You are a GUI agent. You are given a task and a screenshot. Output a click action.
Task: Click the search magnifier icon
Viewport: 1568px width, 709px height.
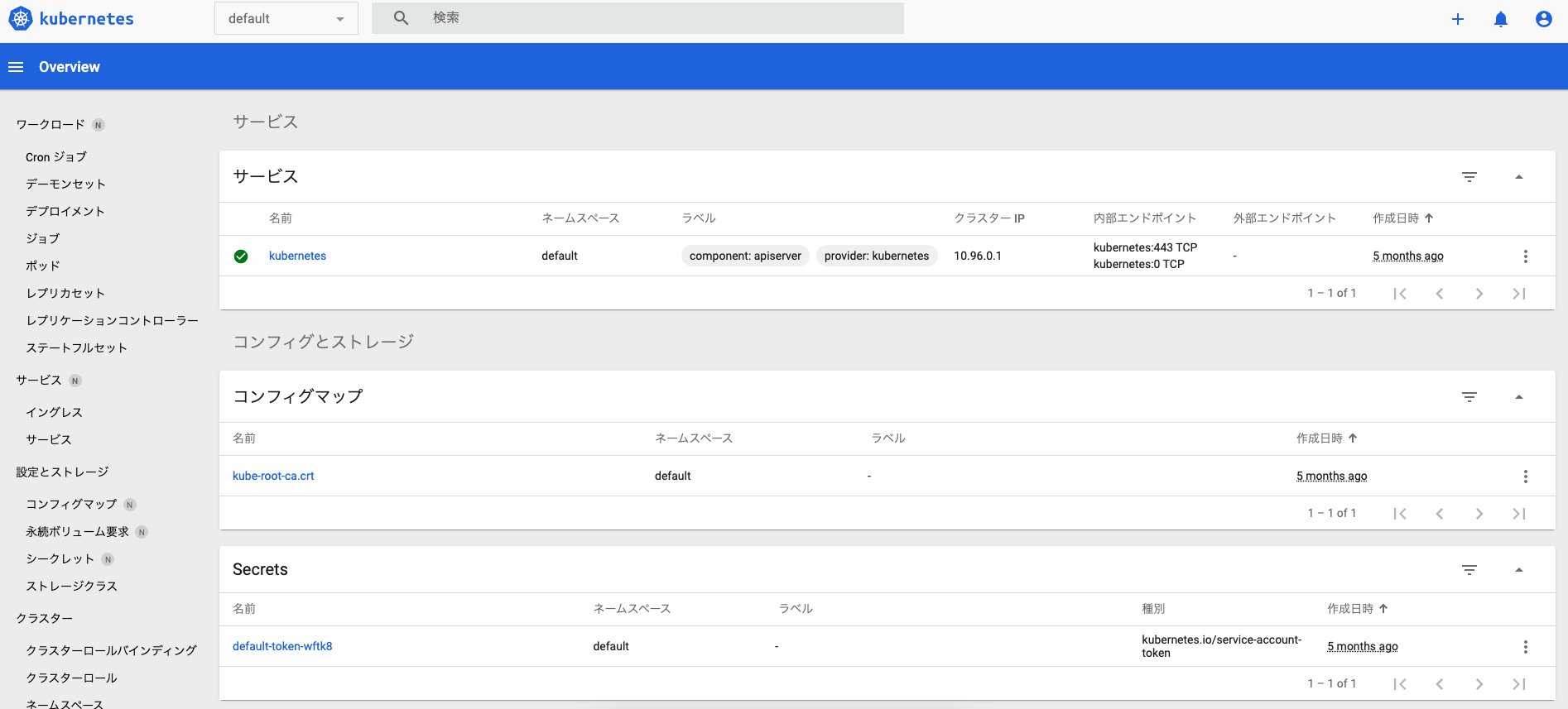click(401, 17)
